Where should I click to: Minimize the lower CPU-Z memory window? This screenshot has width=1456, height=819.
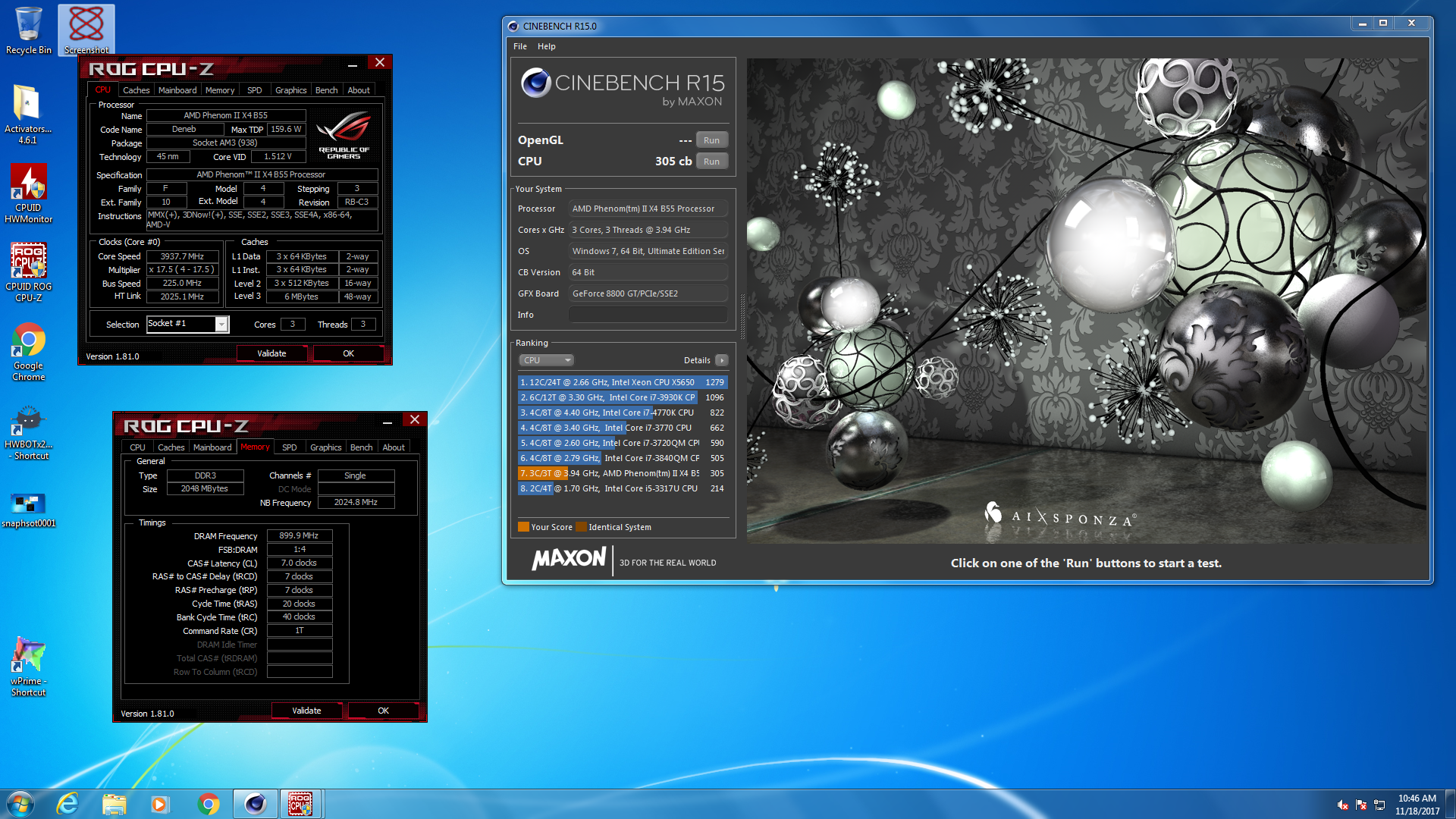tap(388, 422)
